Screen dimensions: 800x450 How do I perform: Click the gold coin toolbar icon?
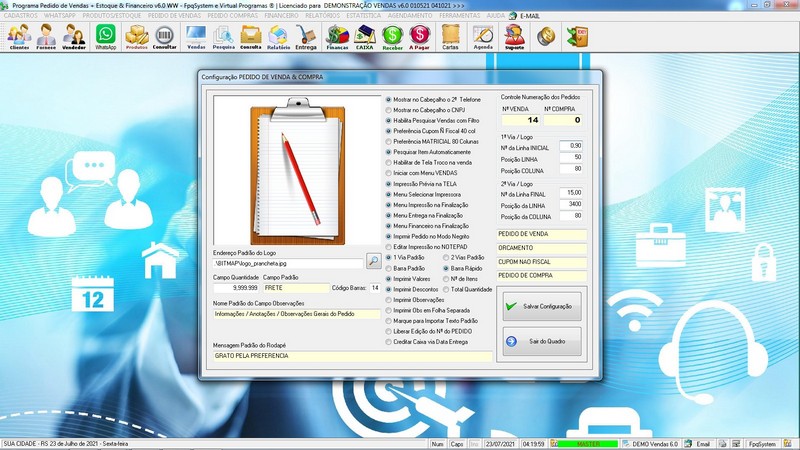546,36
